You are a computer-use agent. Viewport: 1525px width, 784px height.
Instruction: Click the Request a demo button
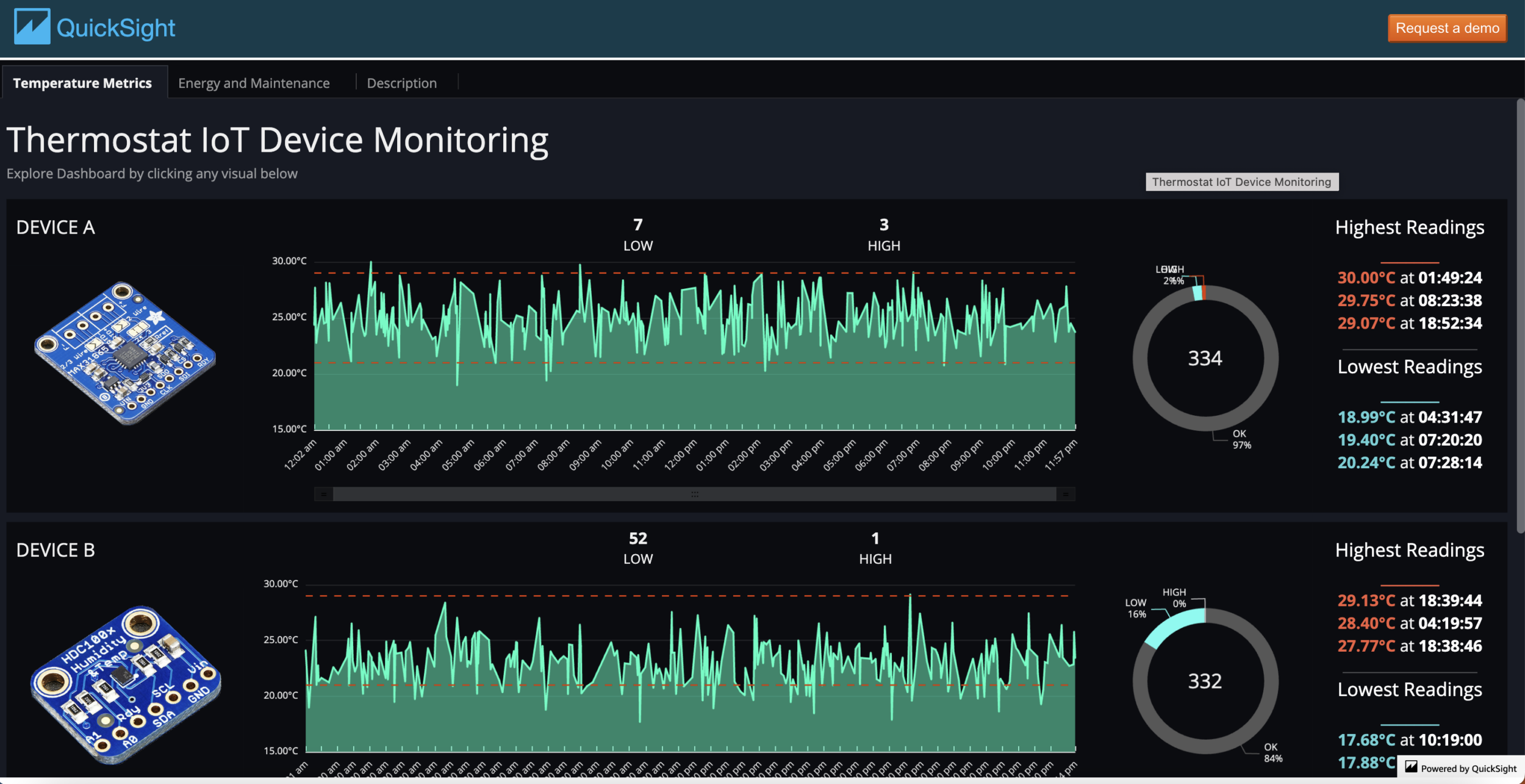point(1447,28)
